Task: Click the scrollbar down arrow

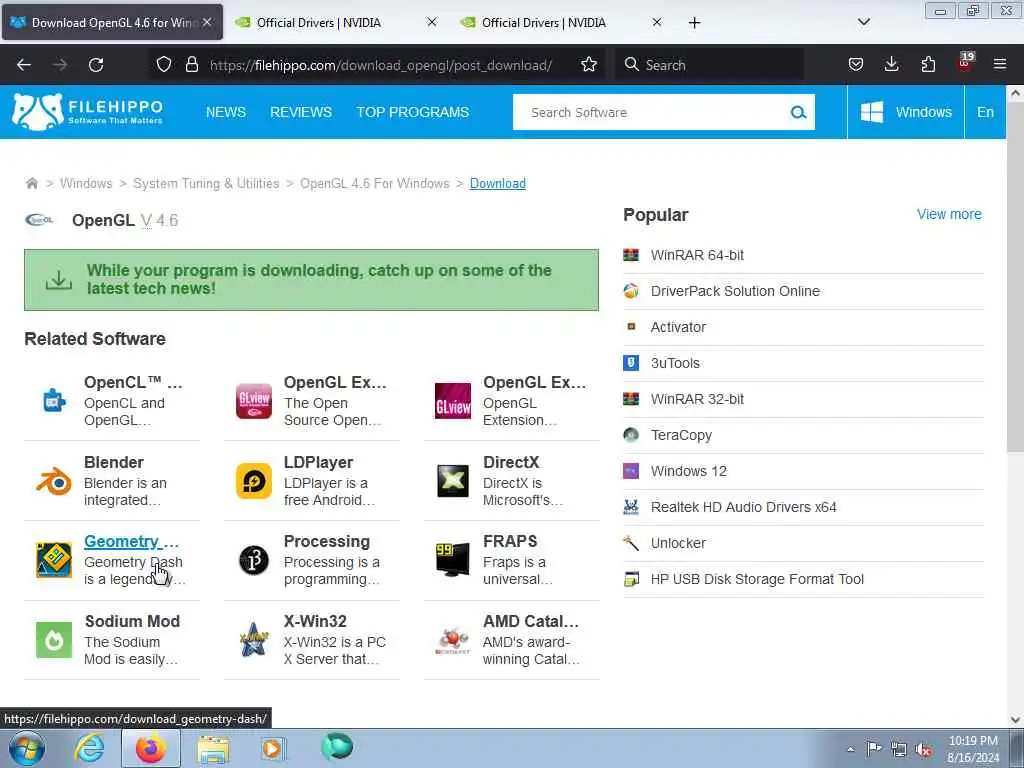Action: (1015, 720)
